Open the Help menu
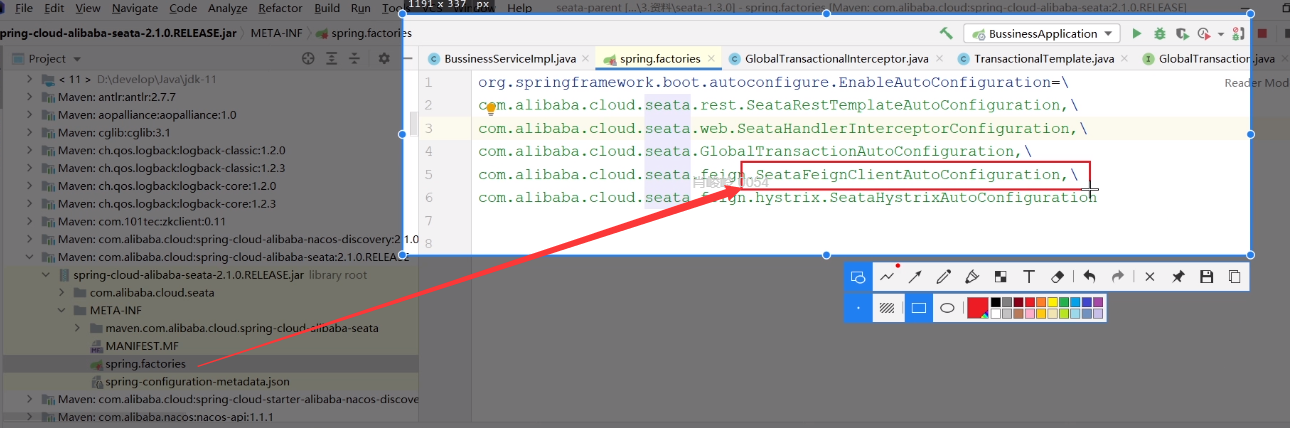The image size is (1290, 428). (520, 8)
